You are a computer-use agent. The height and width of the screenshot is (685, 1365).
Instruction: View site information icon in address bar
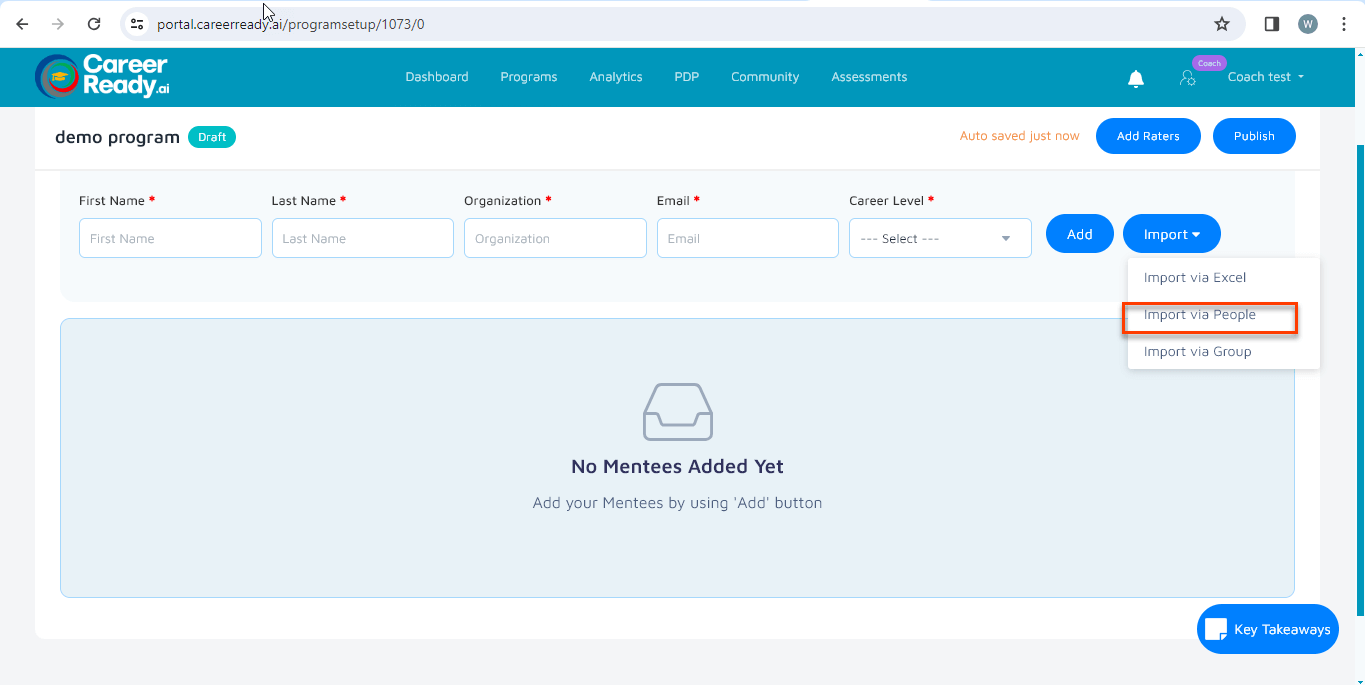coord(138,24)
